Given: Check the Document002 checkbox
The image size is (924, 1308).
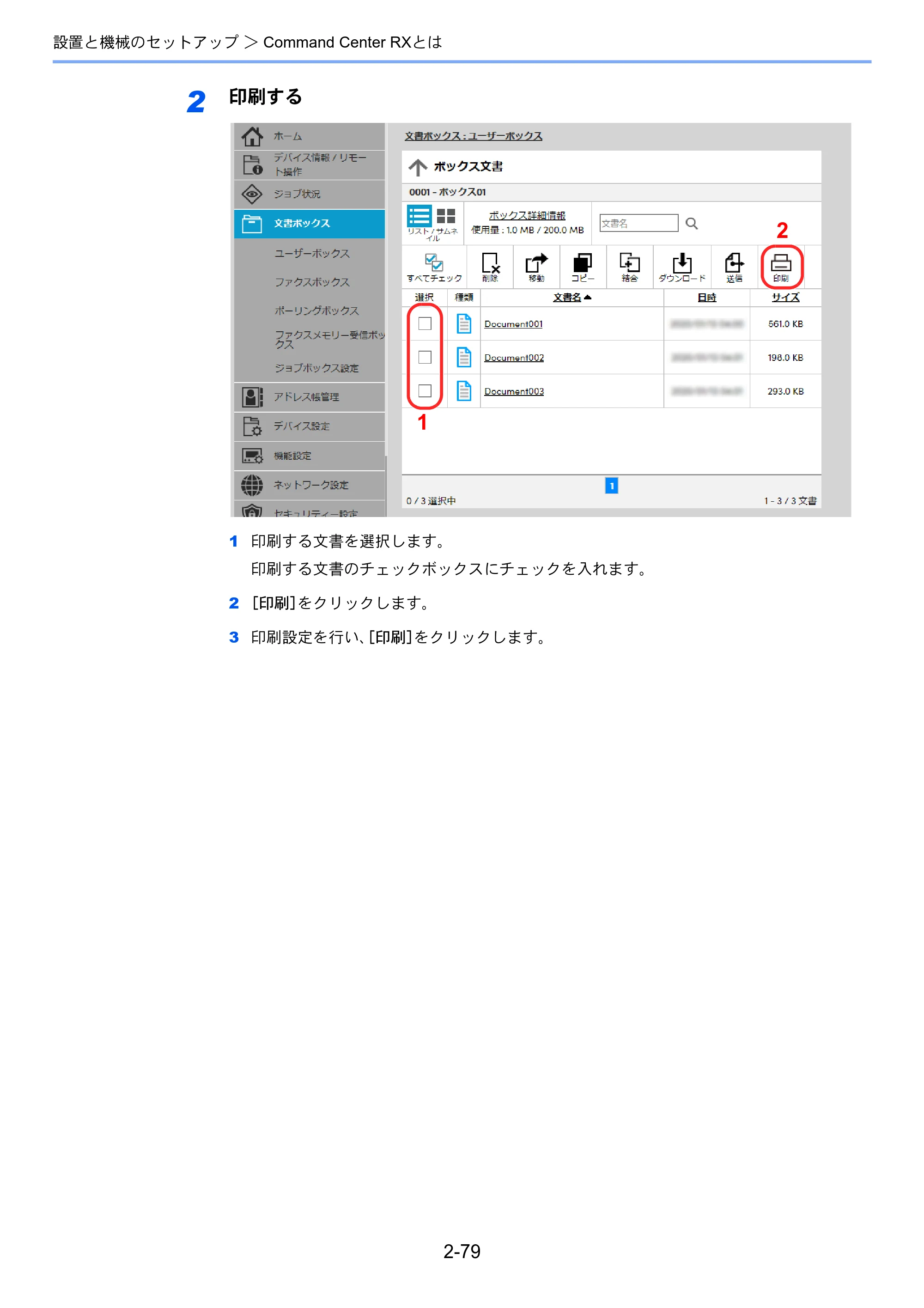Looking at the screenshot, I should 425,357.
